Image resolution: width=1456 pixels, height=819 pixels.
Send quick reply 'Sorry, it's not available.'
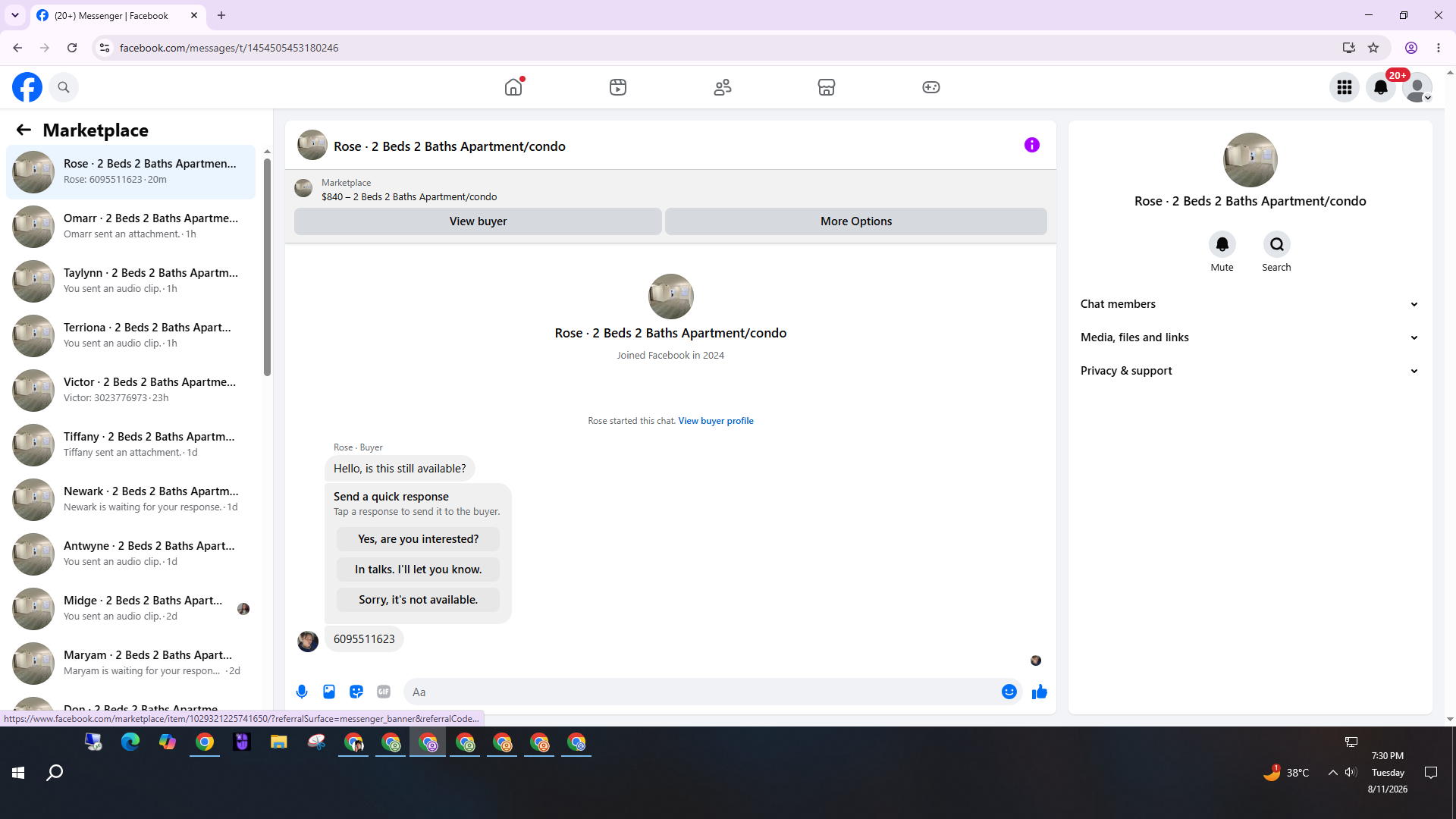[x=419, y=600]
